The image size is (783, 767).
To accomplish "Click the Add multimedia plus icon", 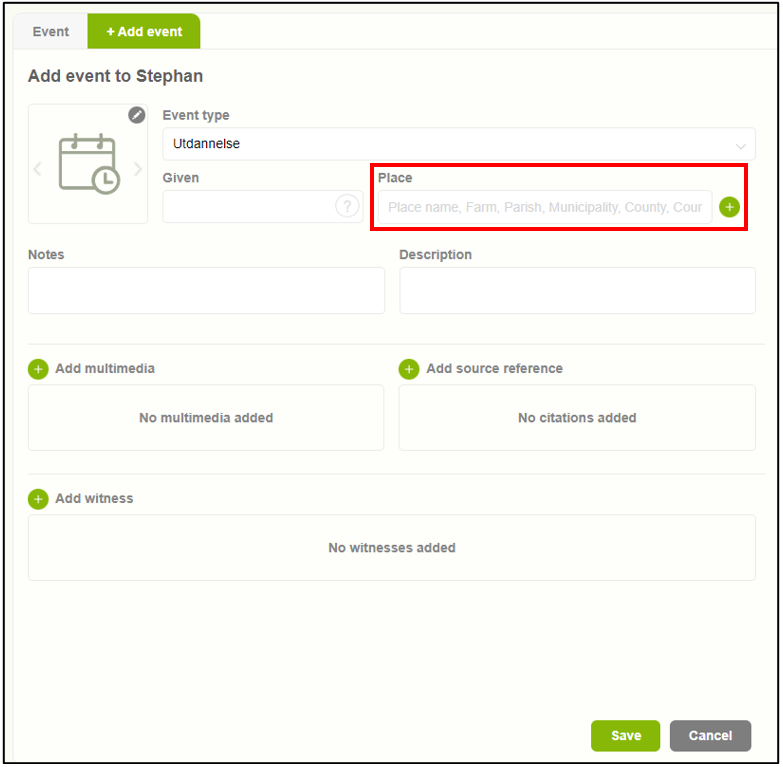I will [x=38, y=369].
